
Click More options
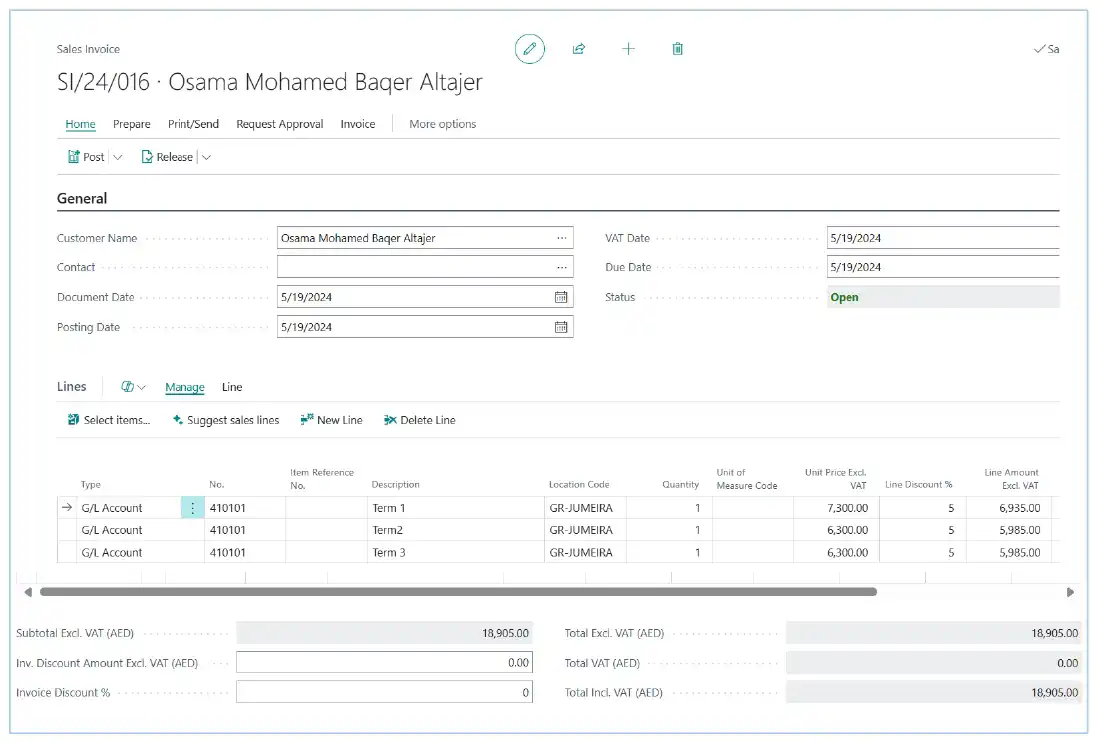point(442,124)
